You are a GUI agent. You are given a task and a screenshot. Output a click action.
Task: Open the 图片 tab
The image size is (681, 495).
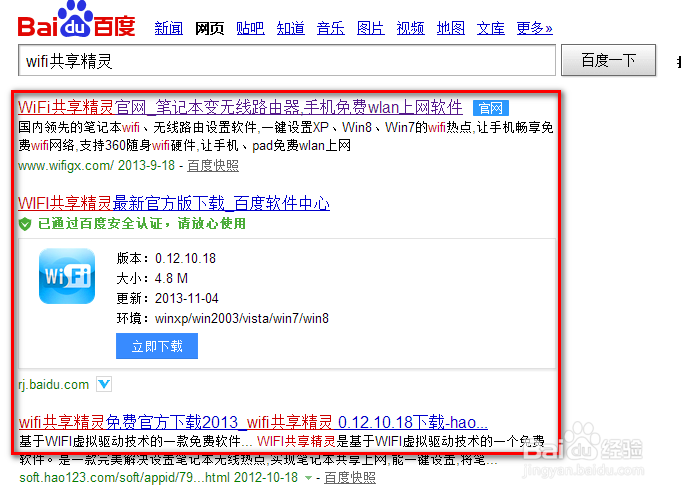370,28
